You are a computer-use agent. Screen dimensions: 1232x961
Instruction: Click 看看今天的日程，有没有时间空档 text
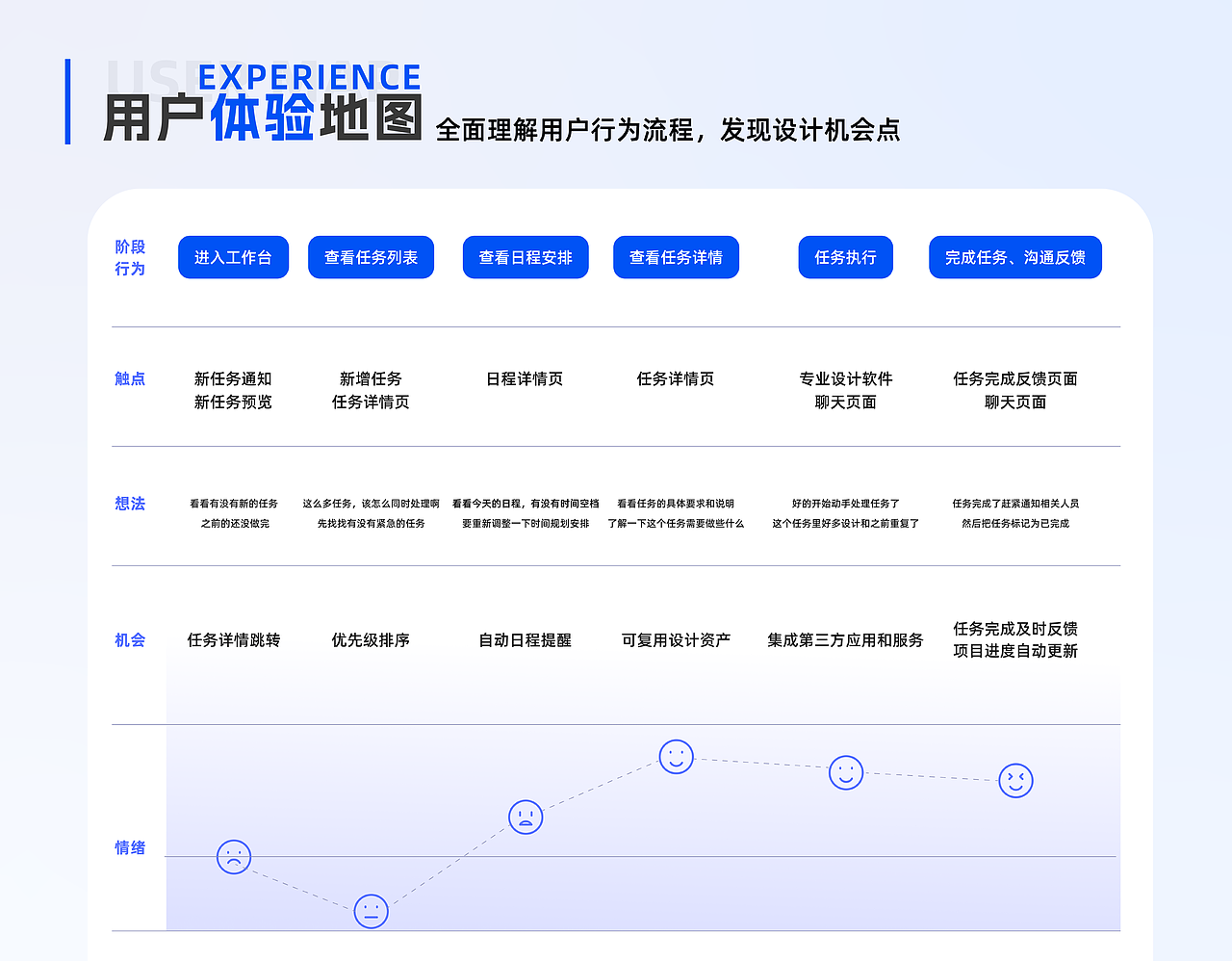(526, 504)
